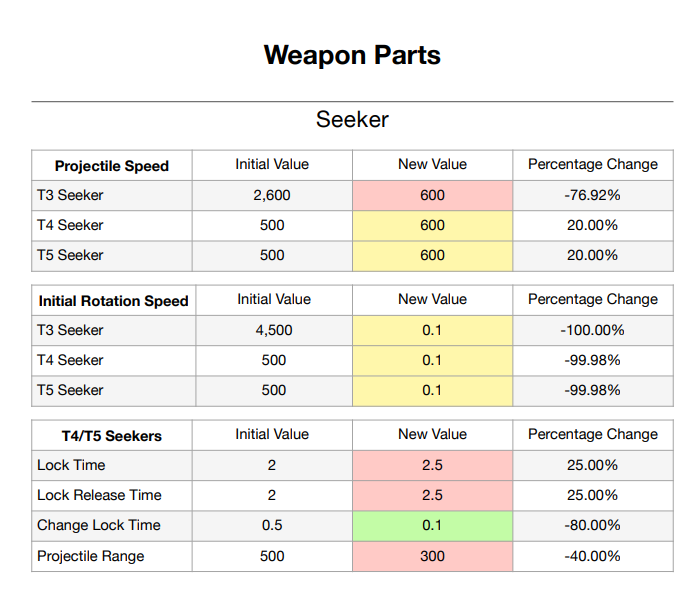Select the "Projectile Speed" table header cell
700x612 pixels.
[x=111, y=166]
